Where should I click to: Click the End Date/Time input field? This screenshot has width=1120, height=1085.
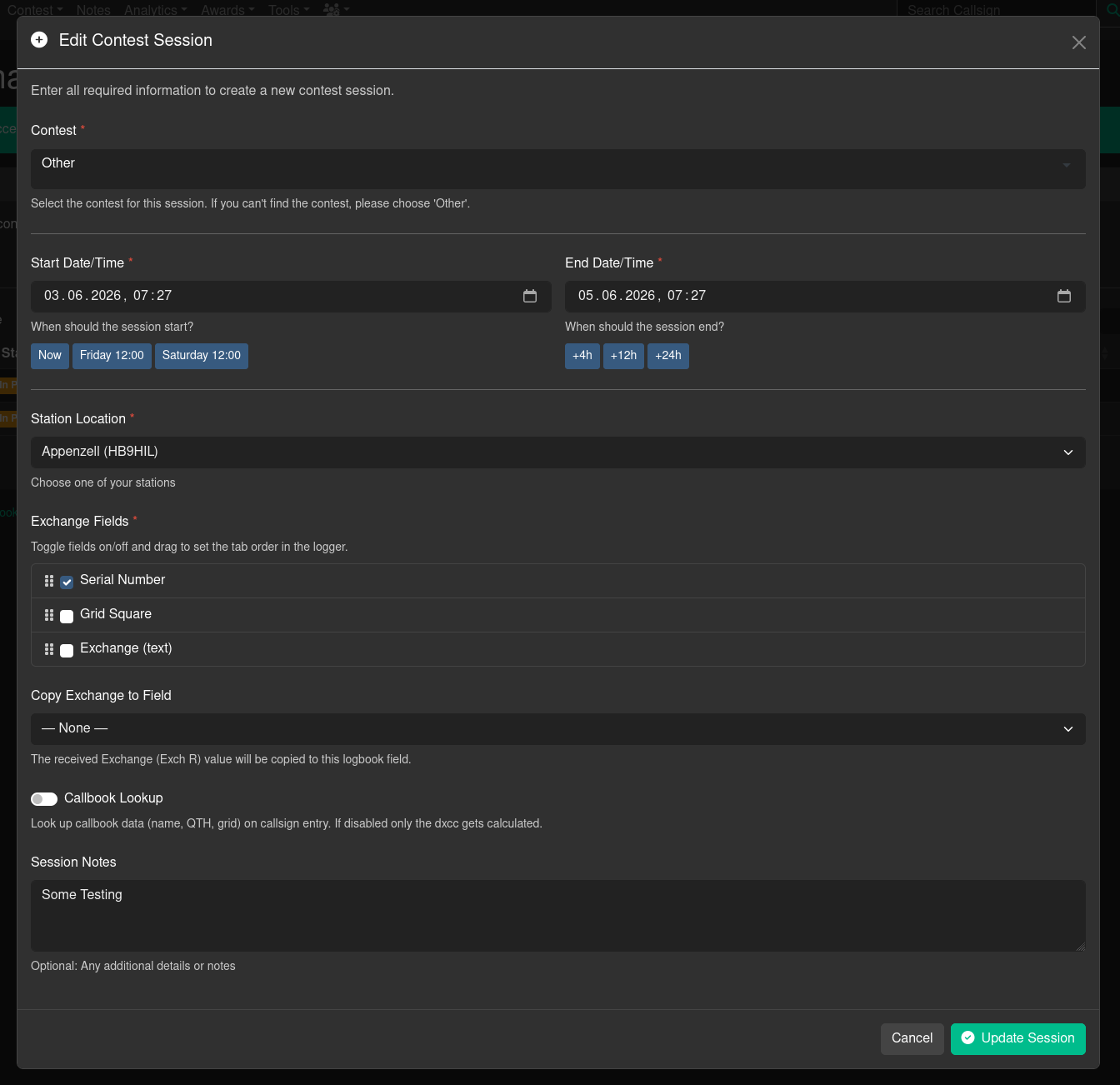825,297
